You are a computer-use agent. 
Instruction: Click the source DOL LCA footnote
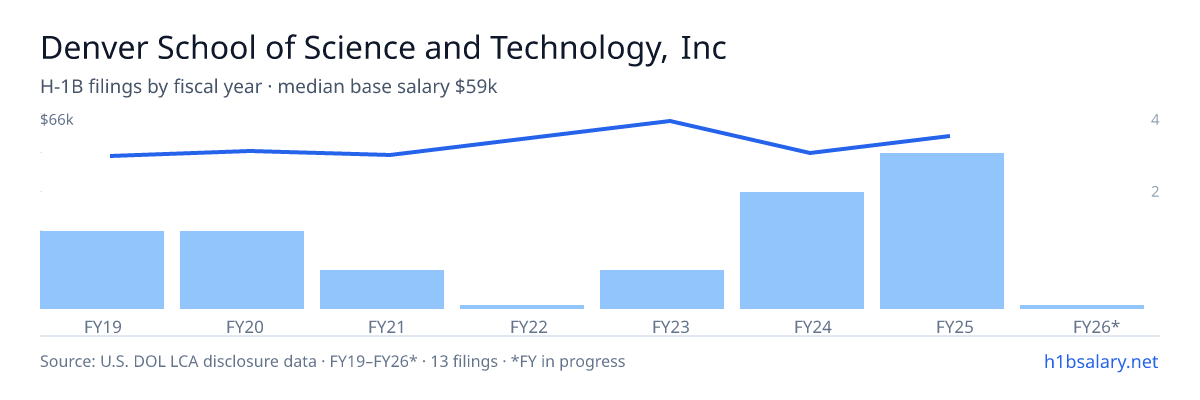pyautogui.click(x=332, y=361)
